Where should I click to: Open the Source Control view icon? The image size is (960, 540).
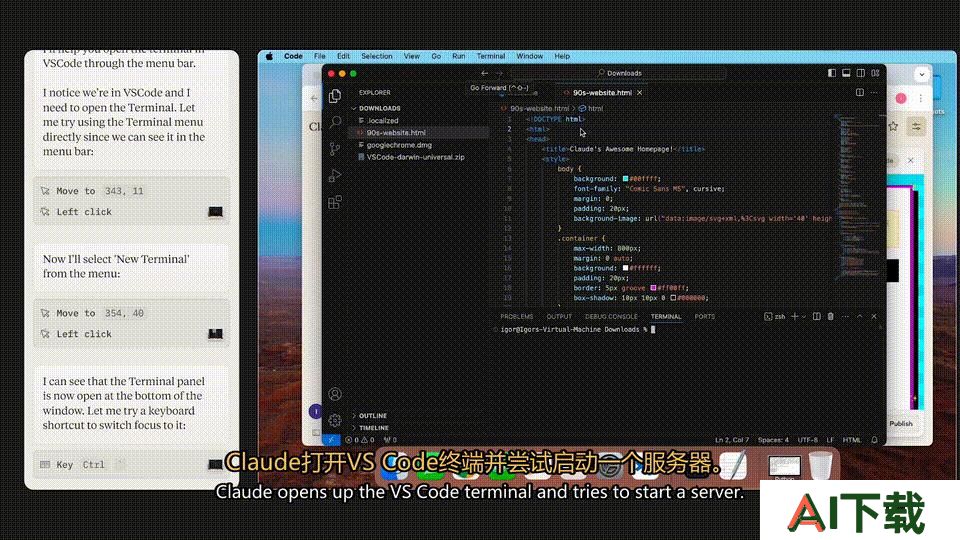coord(335,149)
